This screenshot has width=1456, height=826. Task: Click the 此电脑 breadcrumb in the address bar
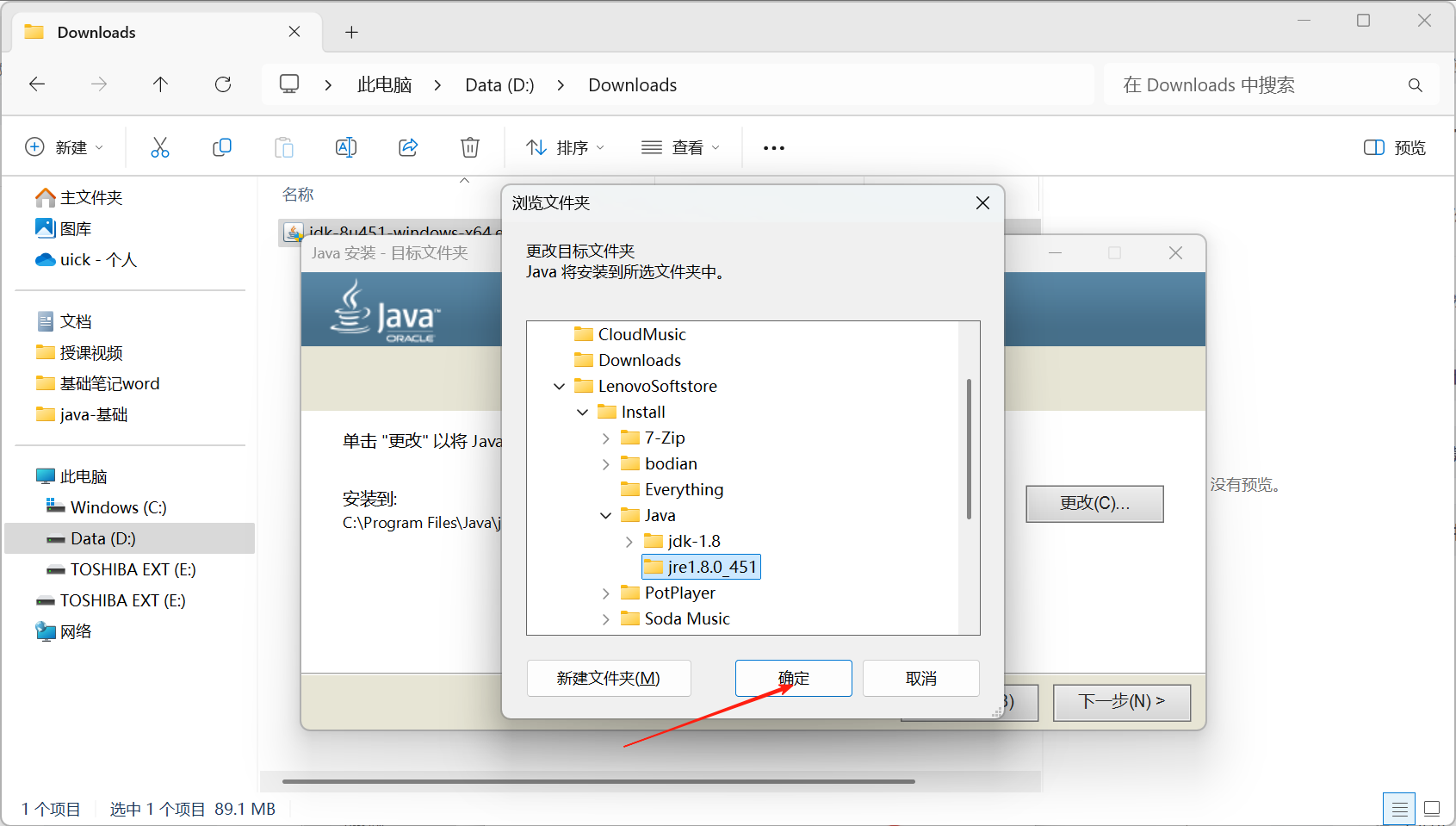(x=384, y=84)
